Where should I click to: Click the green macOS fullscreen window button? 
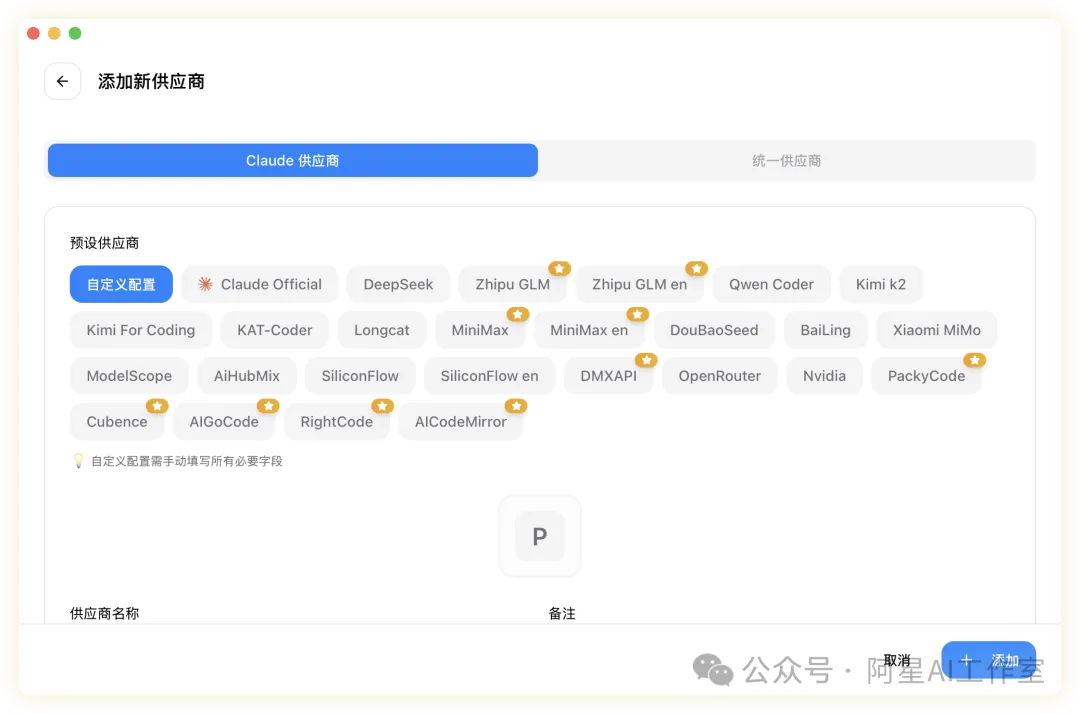pos(75,34)
